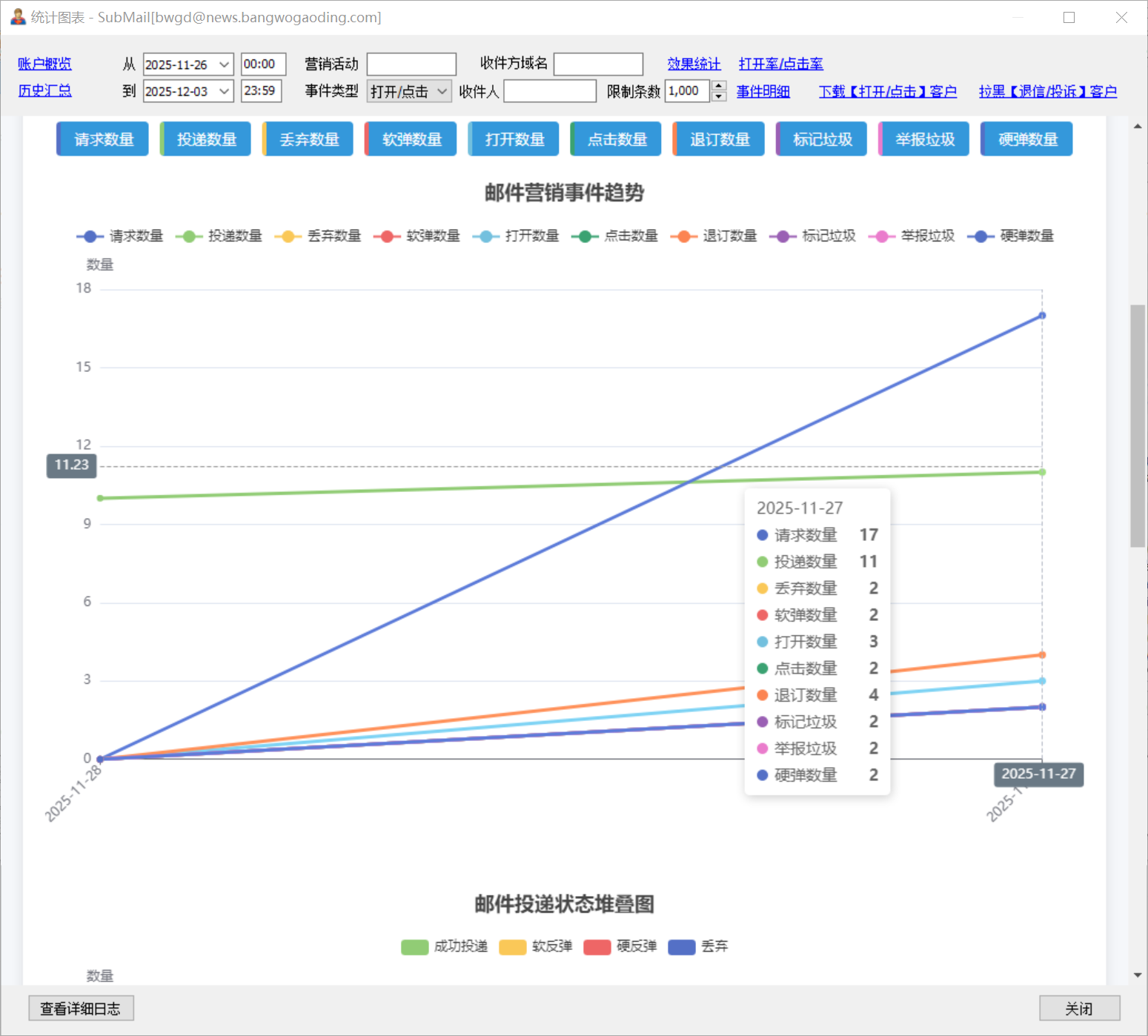
Task: Open the 账户概览 link
Action: click(44, 64)
